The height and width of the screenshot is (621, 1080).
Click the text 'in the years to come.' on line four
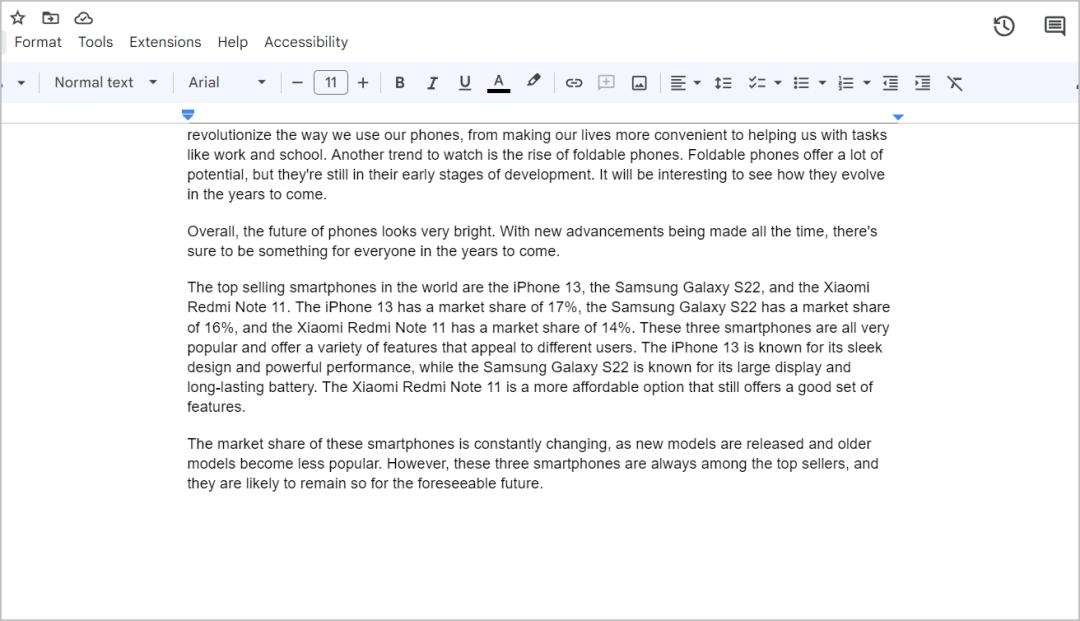tap(257, 194)
